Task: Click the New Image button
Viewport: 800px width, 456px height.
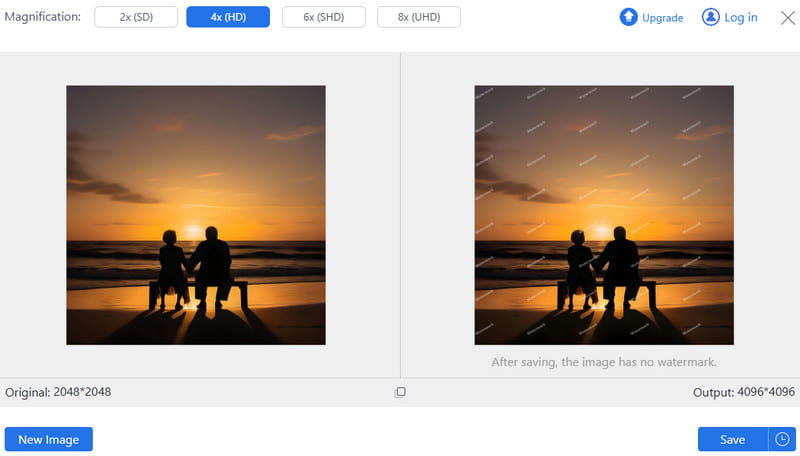Action: 48,439
